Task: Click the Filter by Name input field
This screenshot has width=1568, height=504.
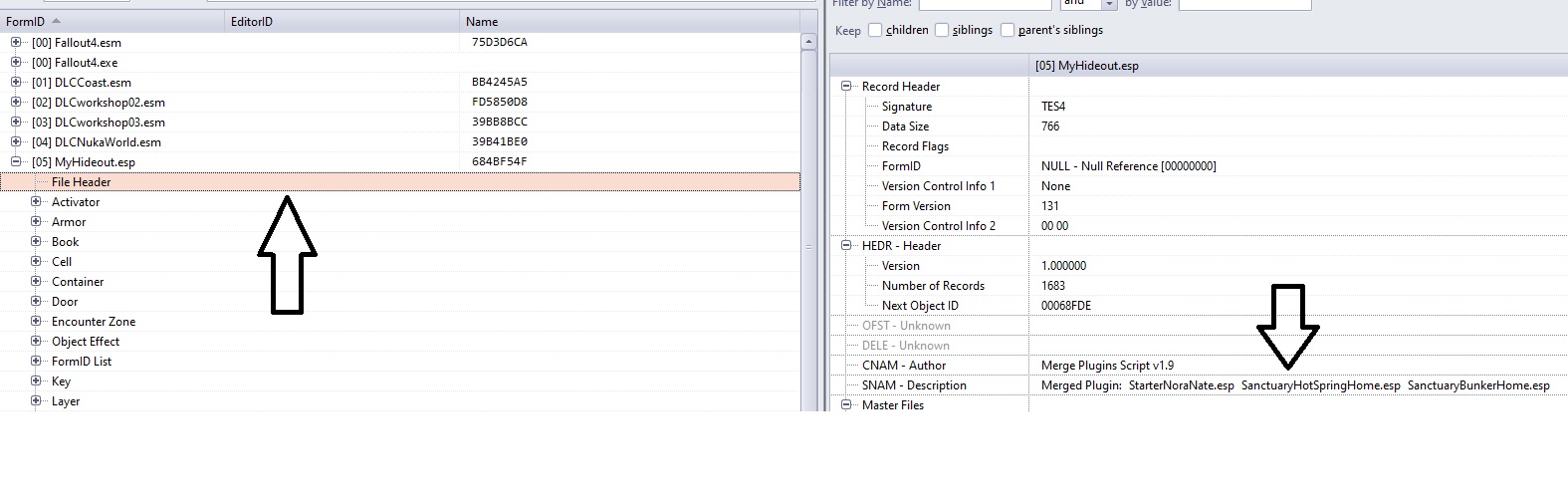Action: [x=986, y=5]
